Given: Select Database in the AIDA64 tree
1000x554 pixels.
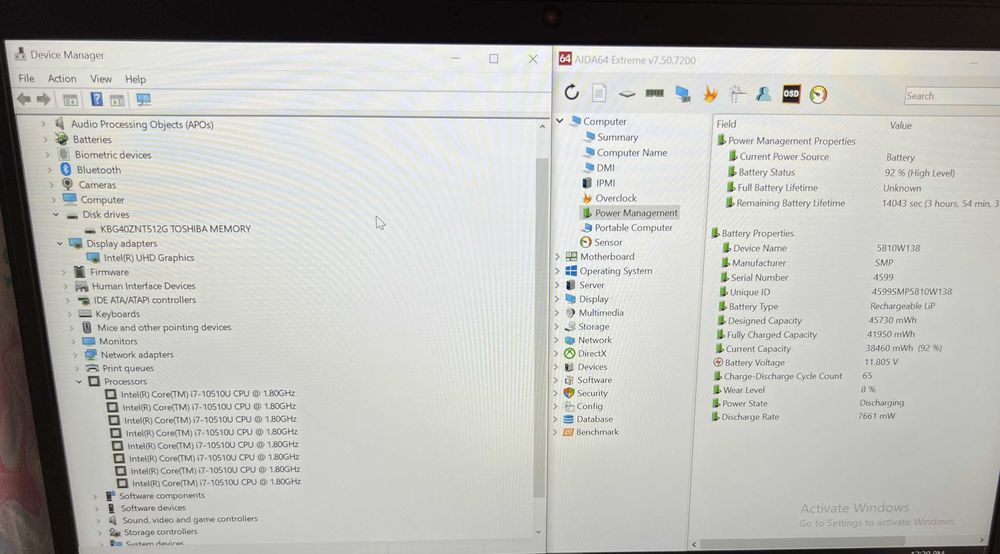Looking at the screenshot, I should point(594,419).
